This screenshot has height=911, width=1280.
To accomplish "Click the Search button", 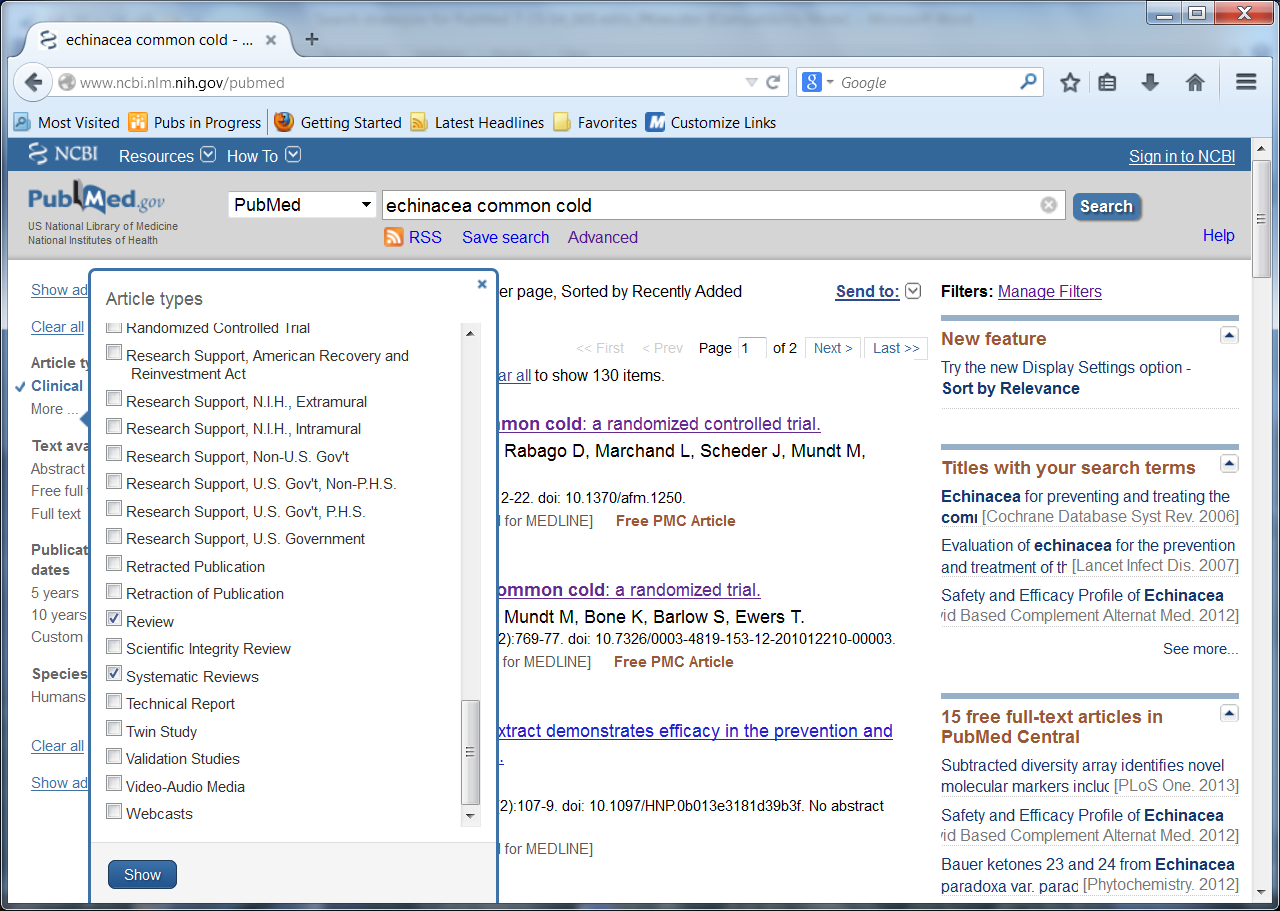I will (x=1106, y=207).
